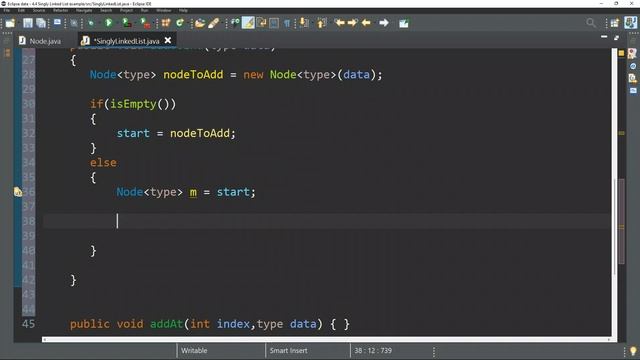Click Run External Tools icon

click(144, 23)
